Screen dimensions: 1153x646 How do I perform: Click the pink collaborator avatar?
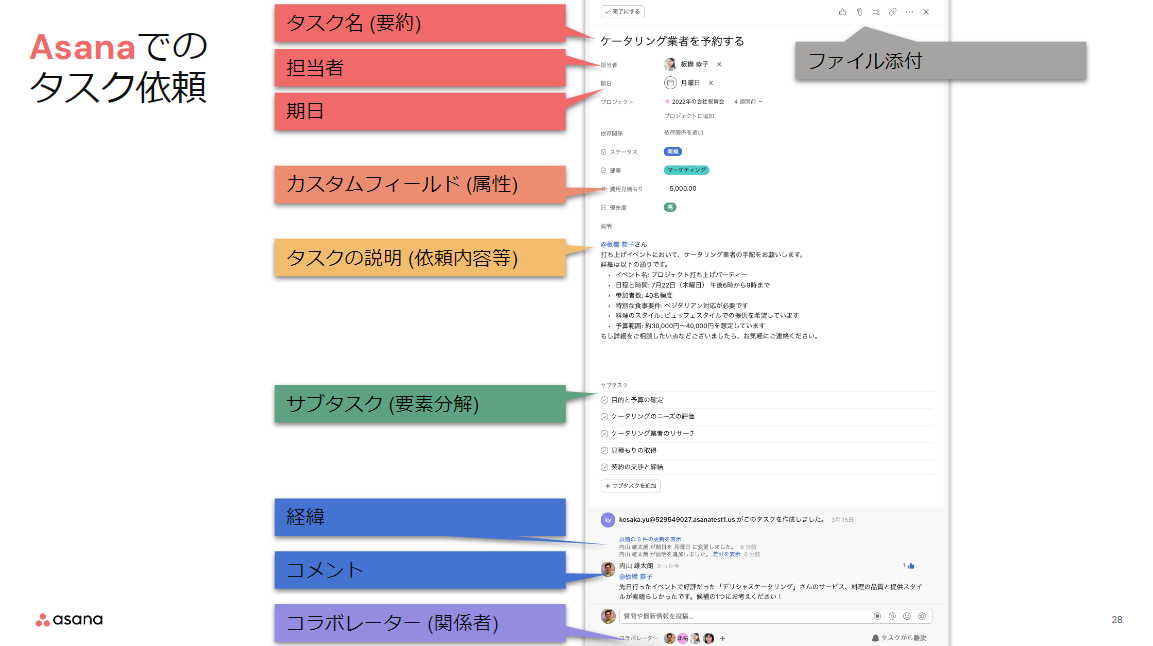coord(682,639)
